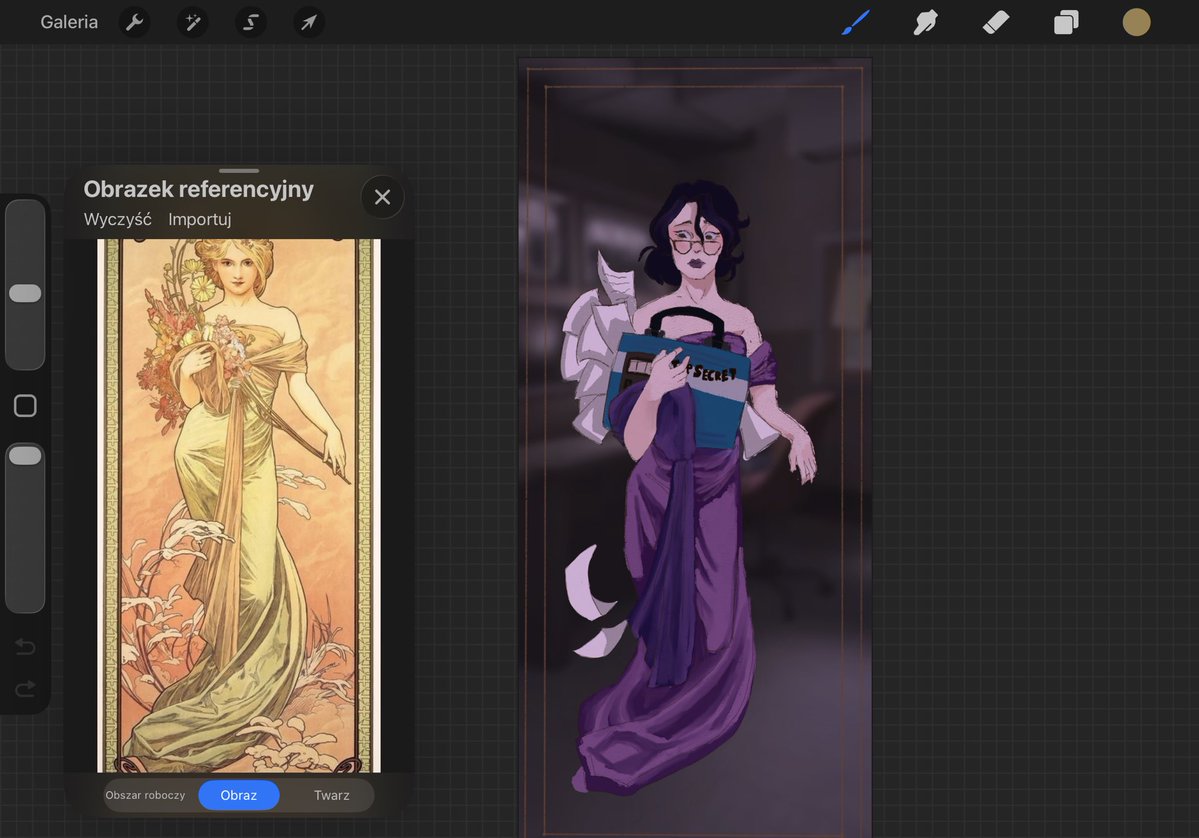Select the Obraz tab
Image resolution: width=1199 pixels, height=838 pixels.
pos(239,795)
